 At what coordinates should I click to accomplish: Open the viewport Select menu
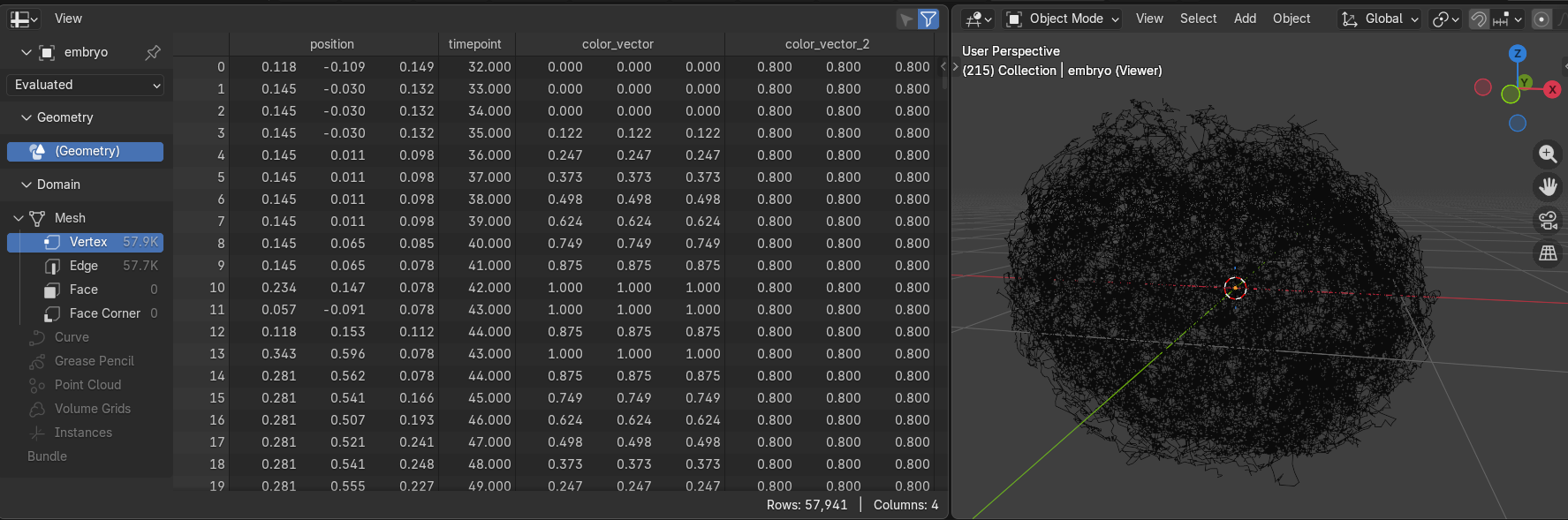1198,19
